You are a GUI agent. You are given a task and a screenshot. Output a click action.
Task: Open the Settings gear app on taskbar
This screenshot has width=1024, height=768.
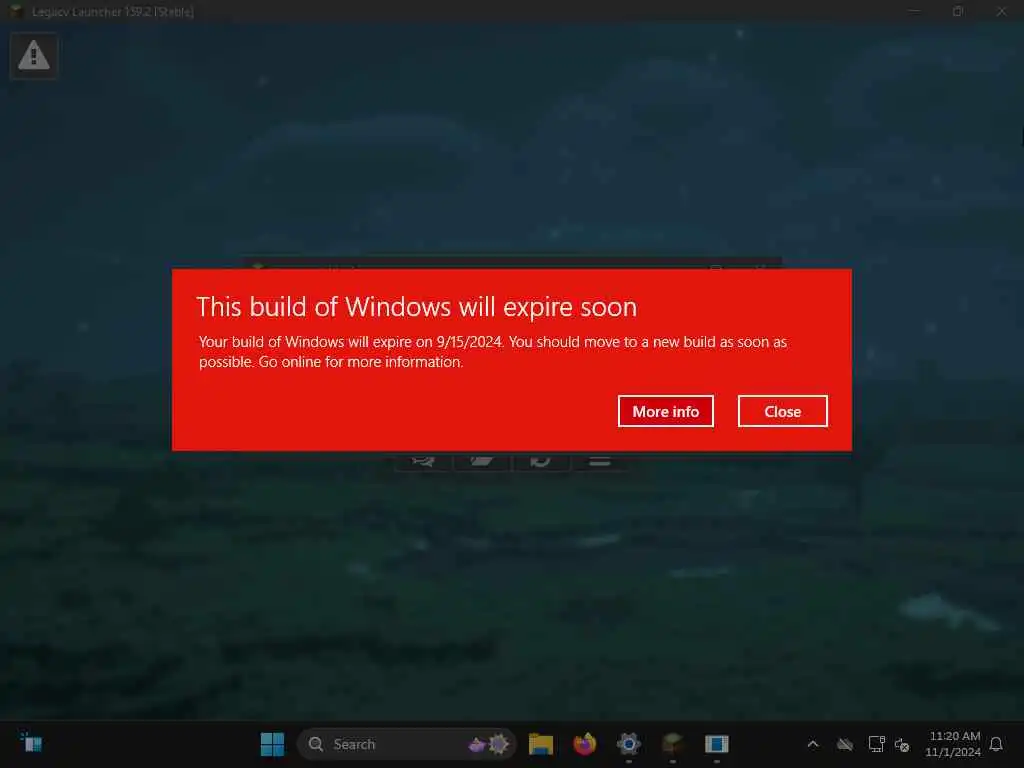[x=628, y=744]
